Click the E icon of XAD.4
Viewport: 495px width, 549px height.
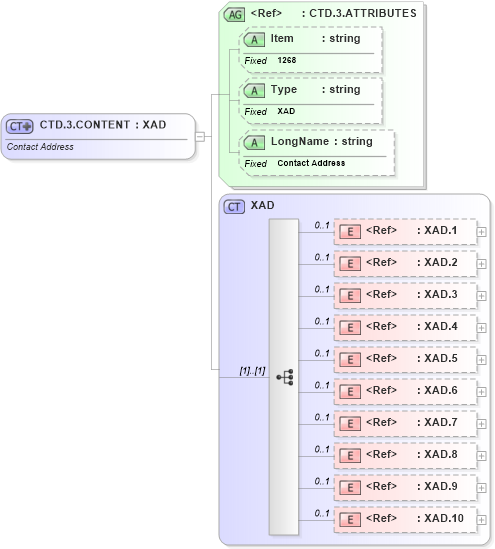pos(350,328)
